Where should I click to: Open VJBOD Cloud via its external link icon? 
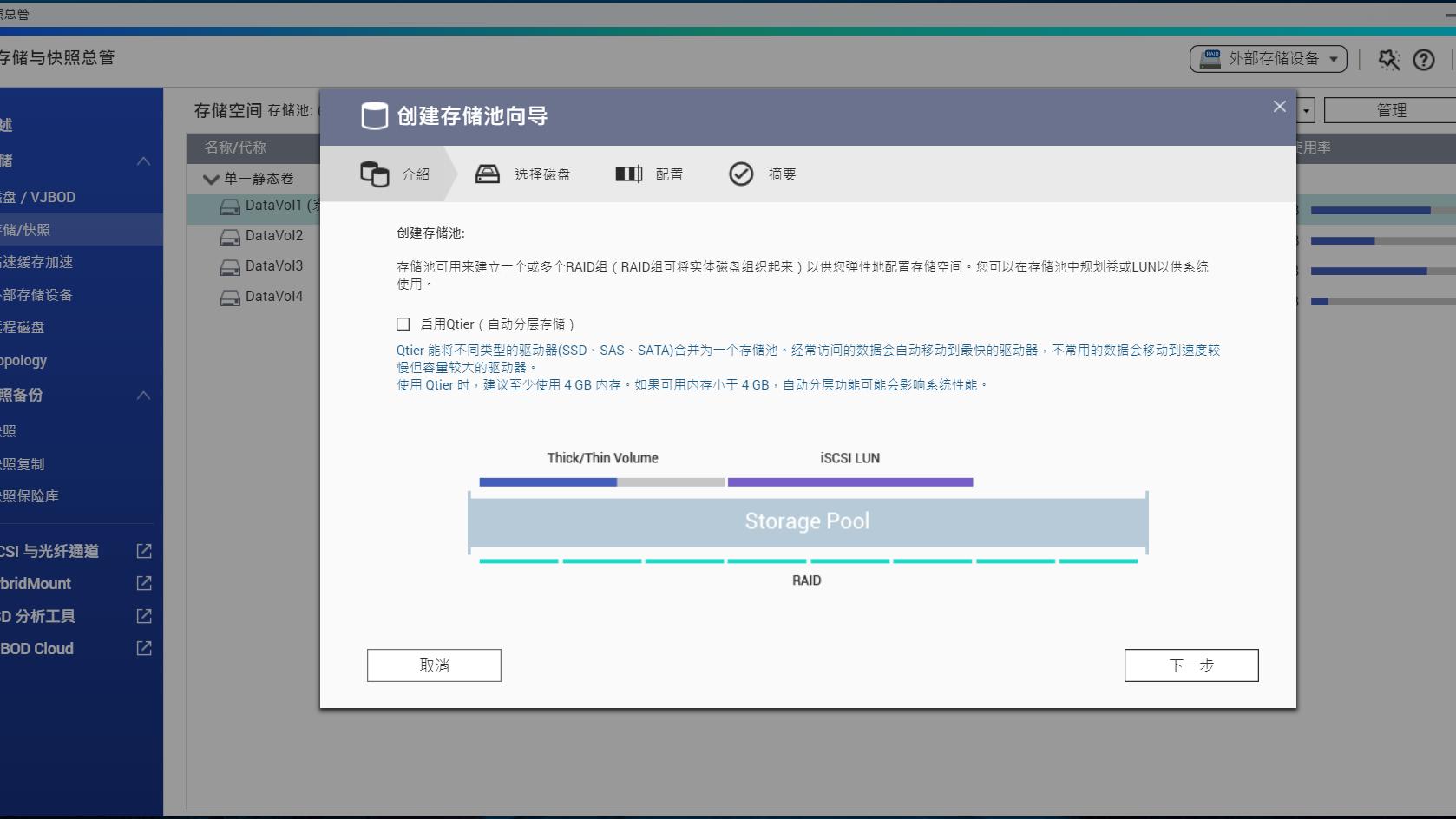point(142,648)
